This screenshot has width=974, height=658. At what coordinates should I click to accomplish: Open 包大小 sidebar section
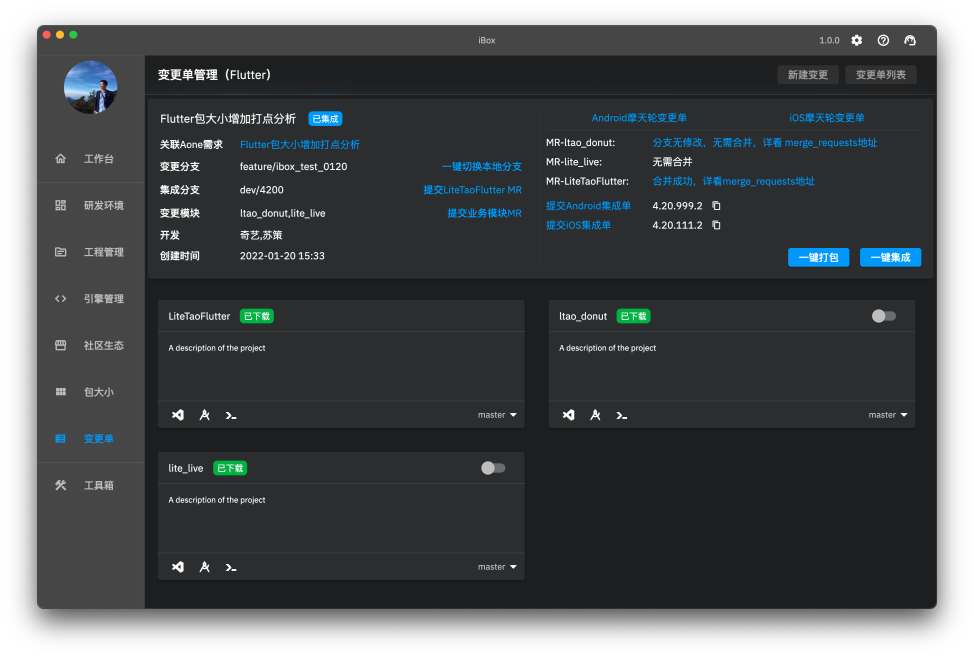point(98,392)
